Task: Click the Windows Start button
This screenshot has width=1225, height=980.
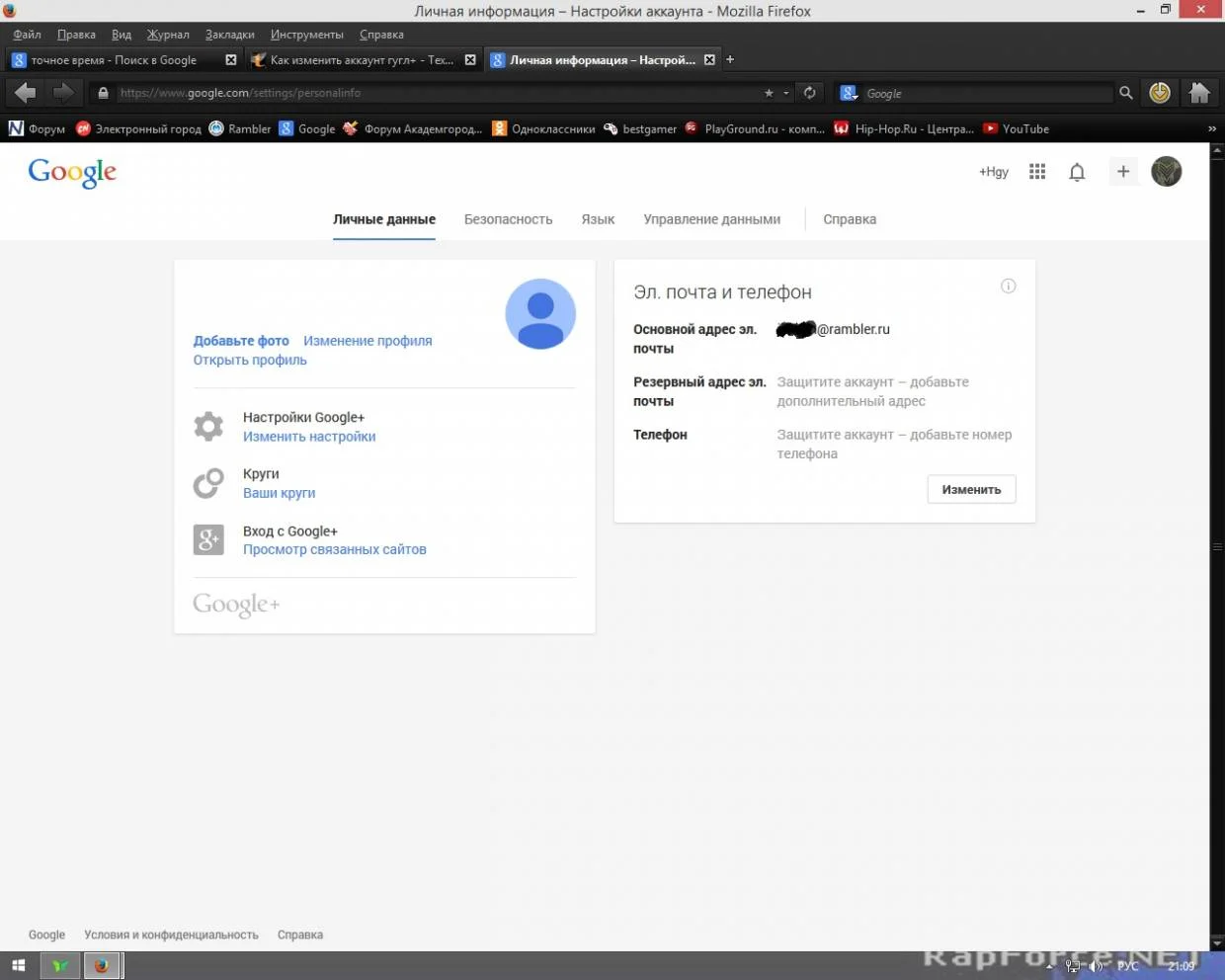Action: click(x=18, y=965)
